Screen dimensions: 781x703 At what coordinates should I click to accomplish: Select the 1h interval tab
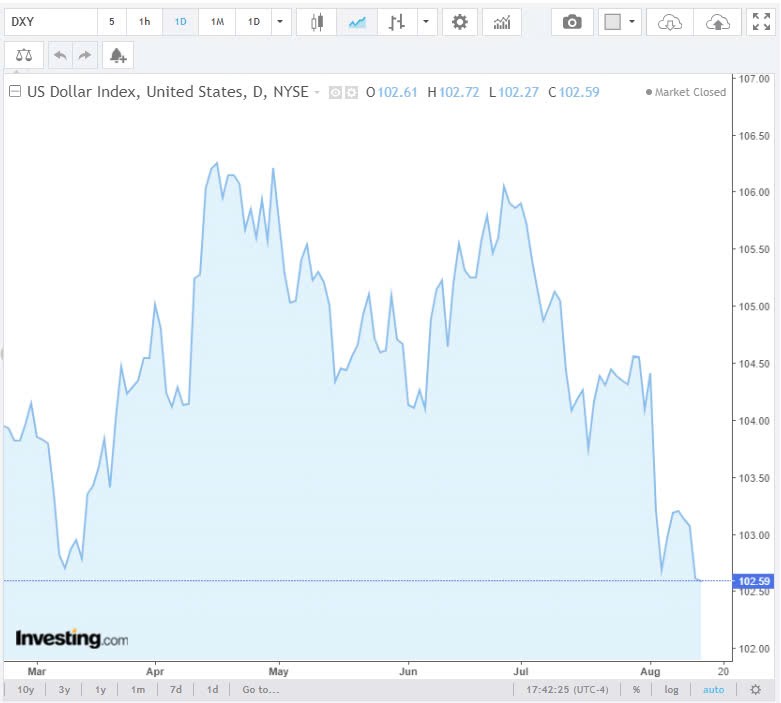point(145,22)
